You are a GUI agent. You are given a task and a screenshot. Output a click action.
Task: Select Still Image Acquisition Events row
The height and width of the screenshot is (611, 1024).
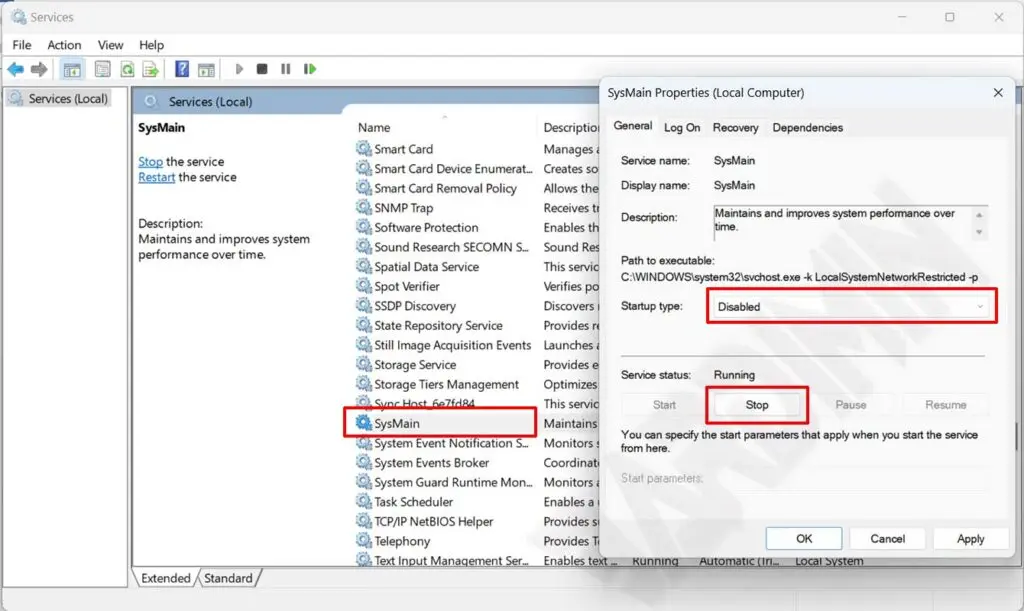(444, 345)
